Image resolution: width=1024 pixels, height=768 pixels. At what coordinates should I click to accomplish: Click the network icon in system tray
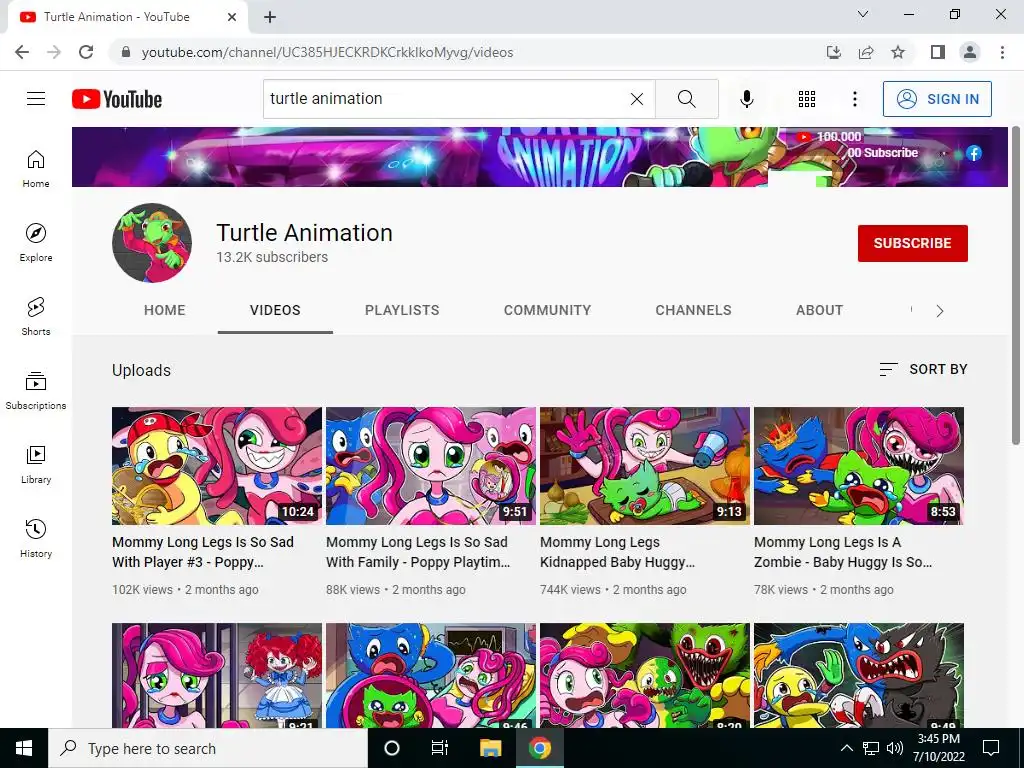pos(871,748)
